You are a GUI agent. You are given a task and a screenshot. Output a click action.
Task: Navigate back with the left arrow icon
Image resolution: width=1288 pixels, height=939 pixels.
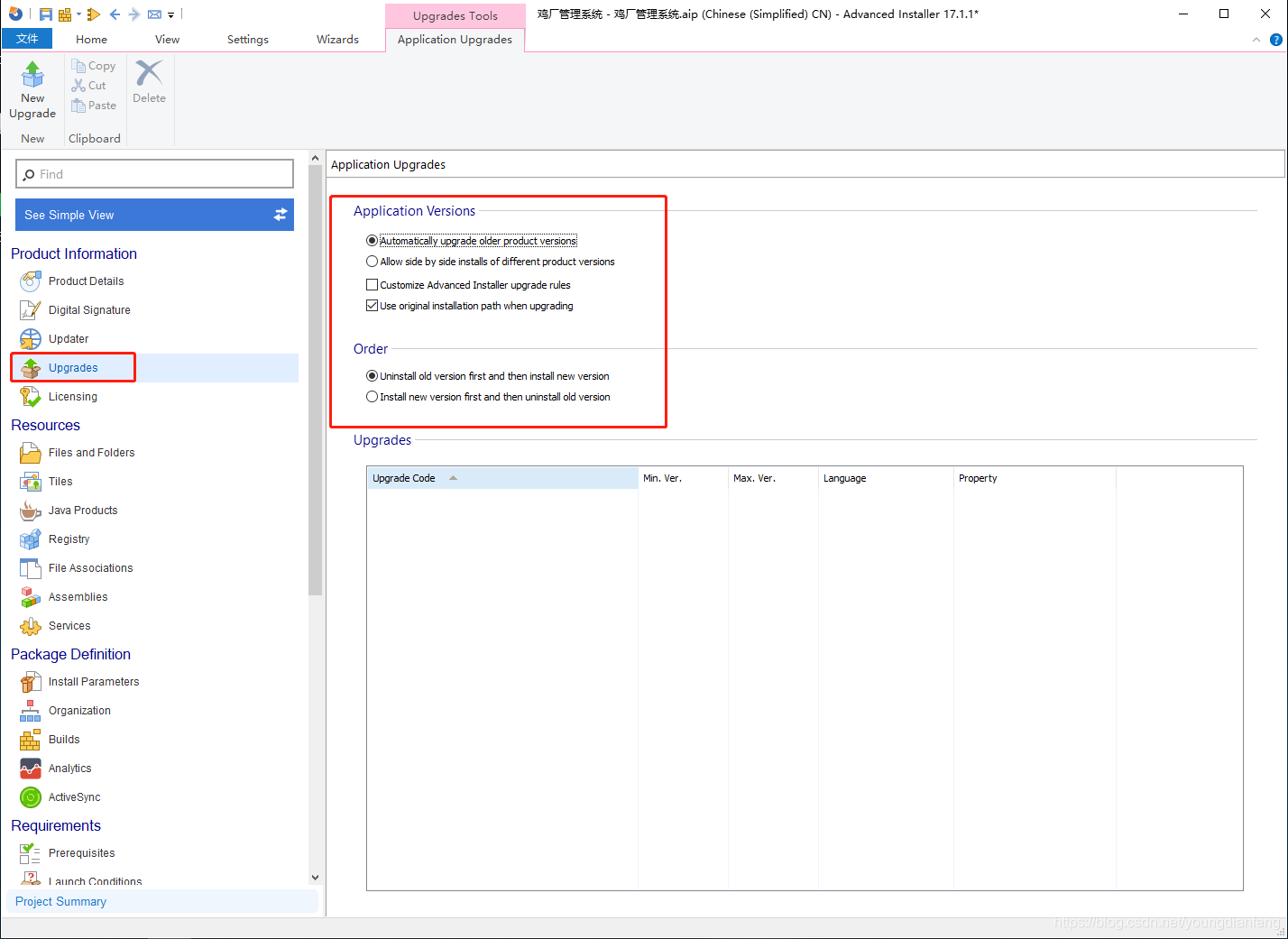pos(115,14)
